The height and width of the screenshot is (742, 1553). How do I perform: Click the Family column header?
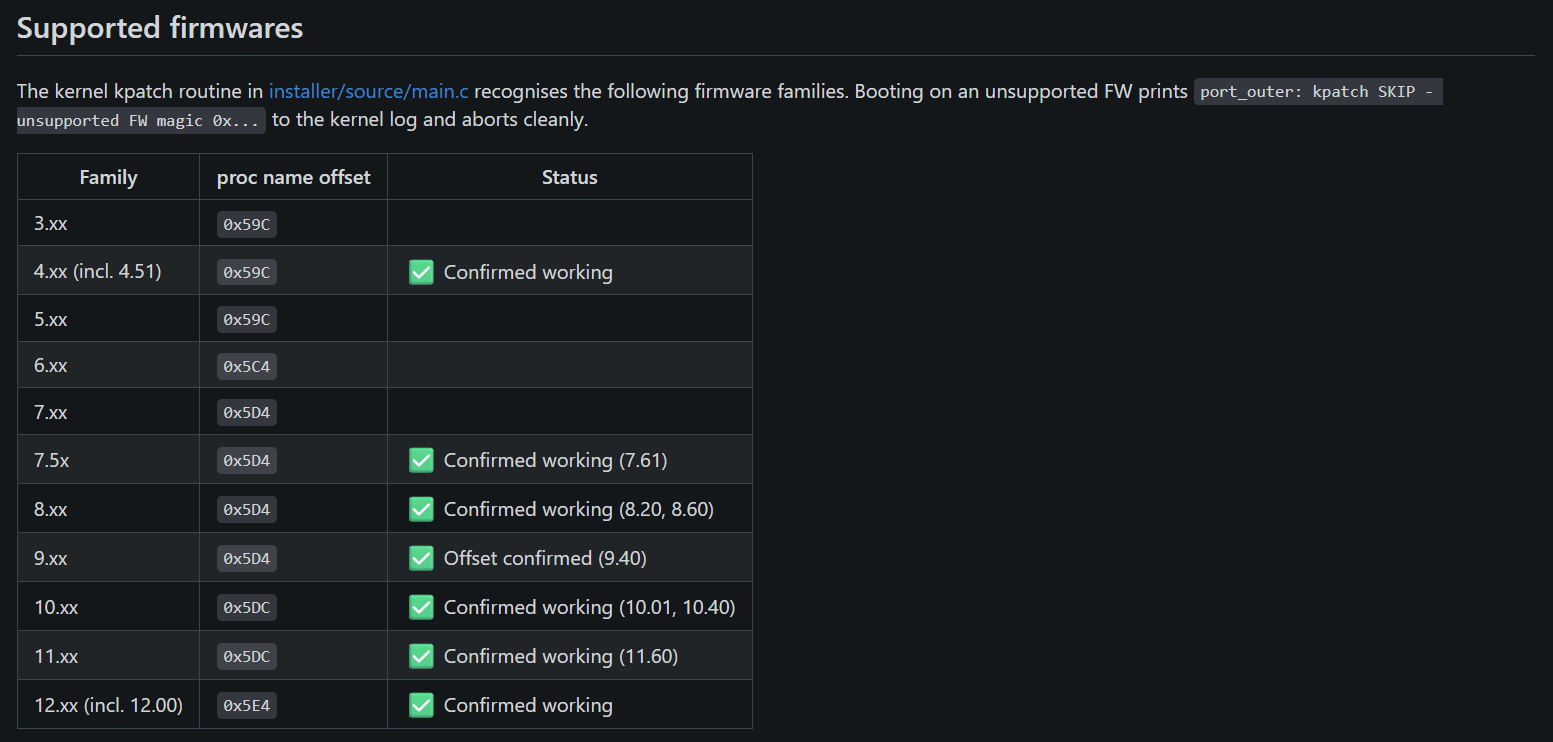(108, 177)
